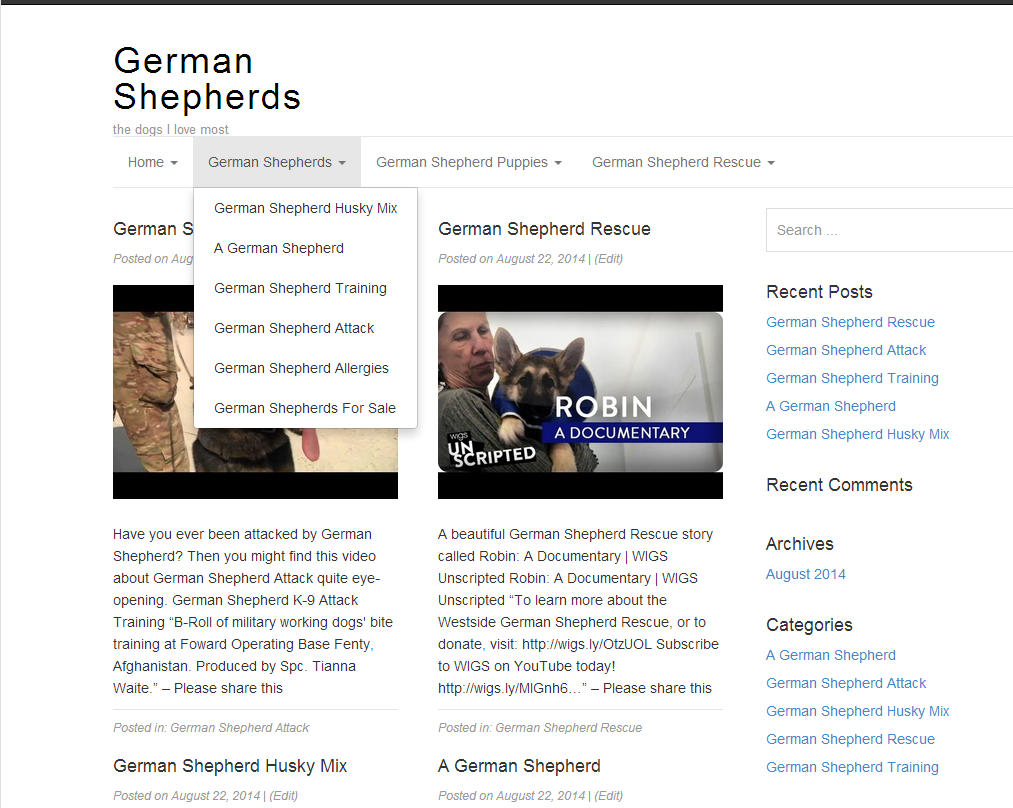Image resolution: width=1013 pixels, height=808 pixels.
Task: Click the Recent Comments heading
Action: pos(839,485)
